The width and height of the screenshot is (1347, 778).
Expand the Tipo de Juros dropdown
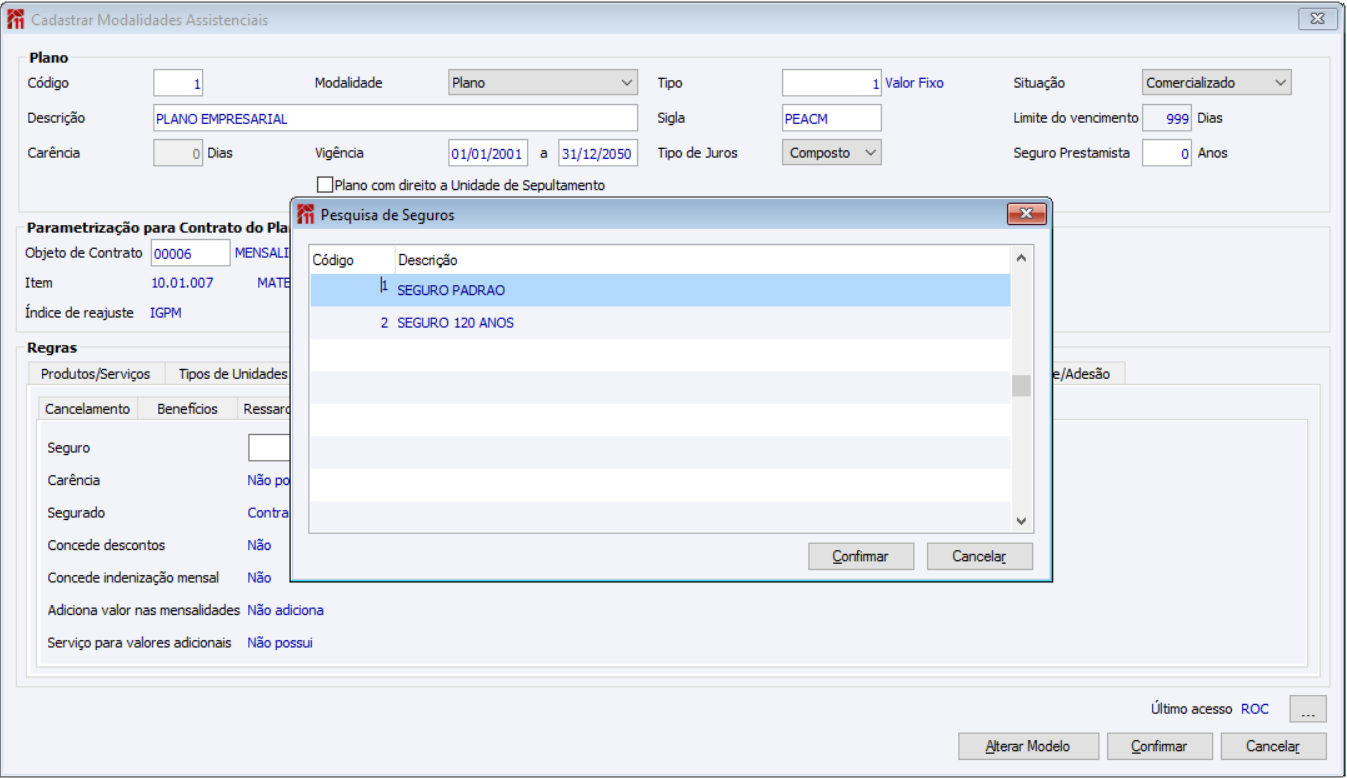coord(831,153)
